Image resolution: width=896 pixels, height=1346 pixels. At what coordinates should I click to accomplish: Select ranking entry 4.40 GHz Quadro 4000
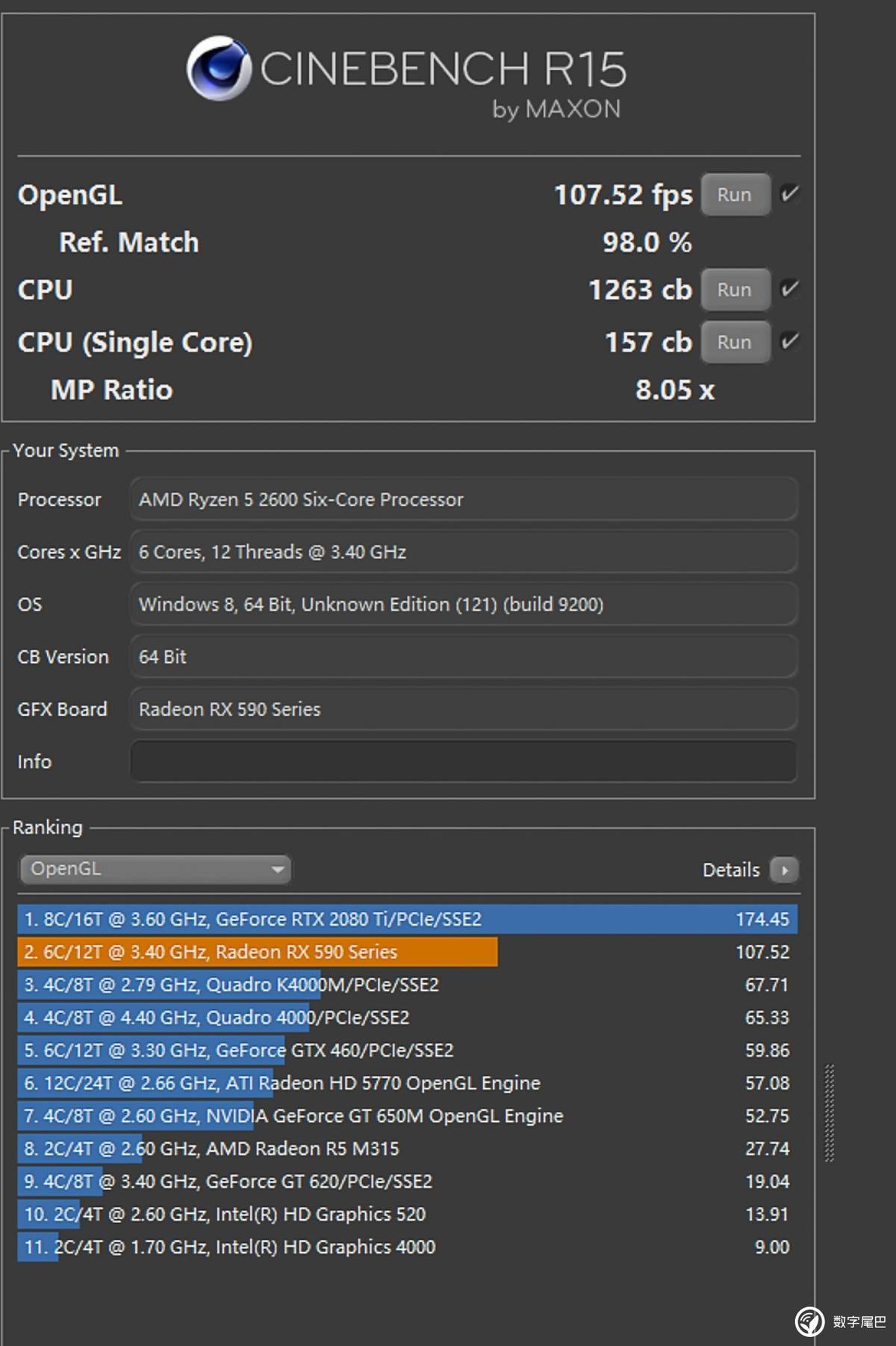(x=408, y=1018)
